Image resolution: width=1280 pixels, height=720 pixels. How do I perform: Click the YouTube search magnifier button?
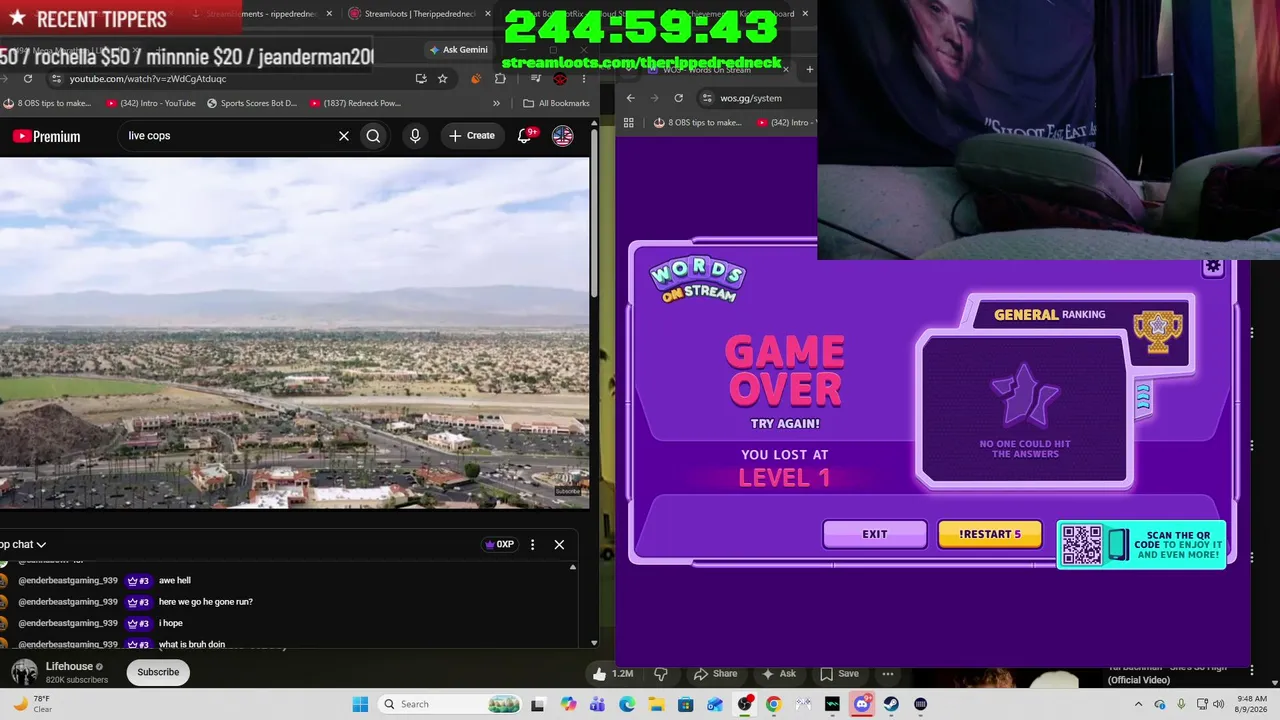point(373,136)
